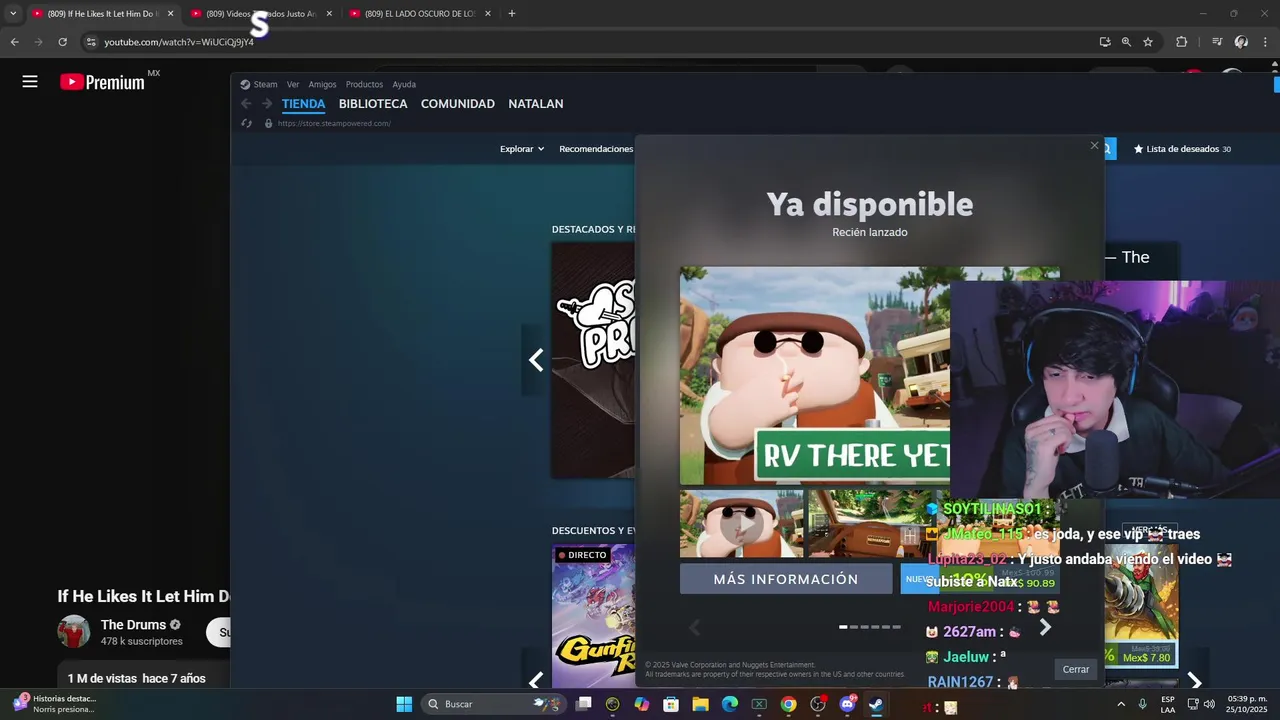Open the tab search dropdown in Chrome
The height and width of the screenshot is (720, 1280).
tap(13, 14)
